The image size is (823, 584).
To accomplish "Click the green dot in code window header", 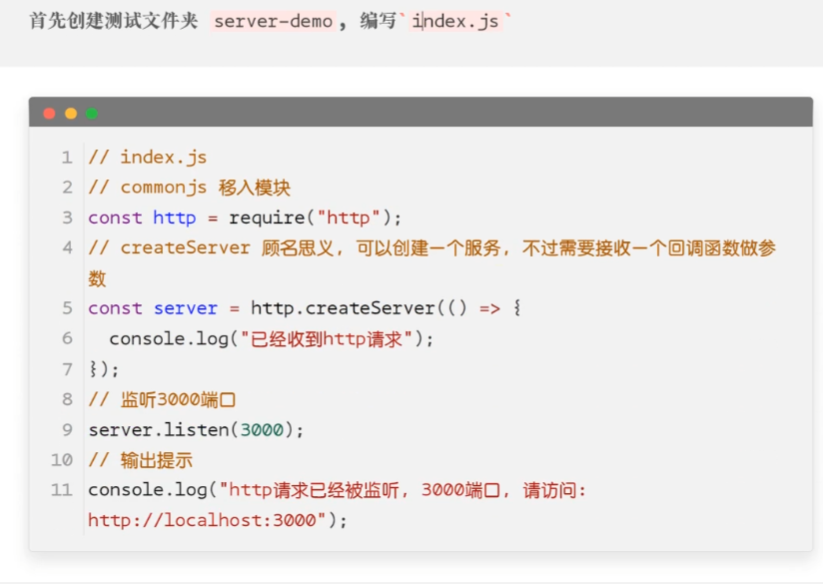I will (92, 113).
